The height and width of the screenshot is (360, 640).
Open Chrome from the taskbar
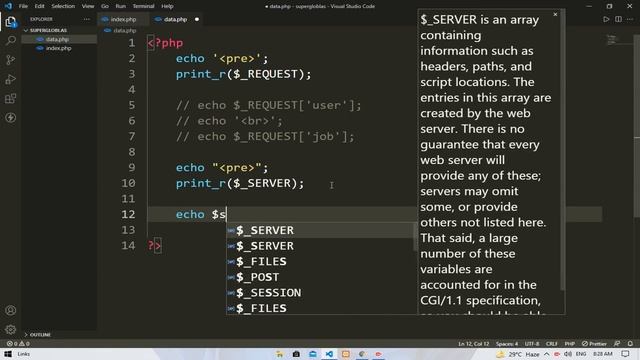point(362,354)
